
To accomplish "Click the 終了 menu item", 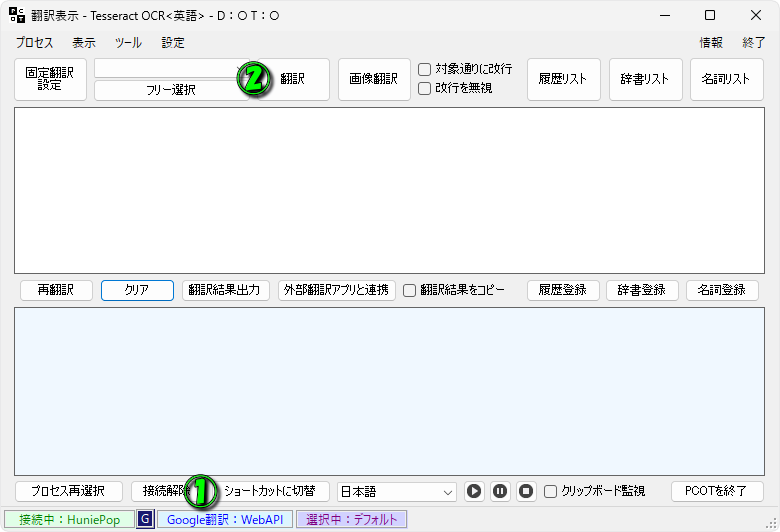I will pos(754,43).
